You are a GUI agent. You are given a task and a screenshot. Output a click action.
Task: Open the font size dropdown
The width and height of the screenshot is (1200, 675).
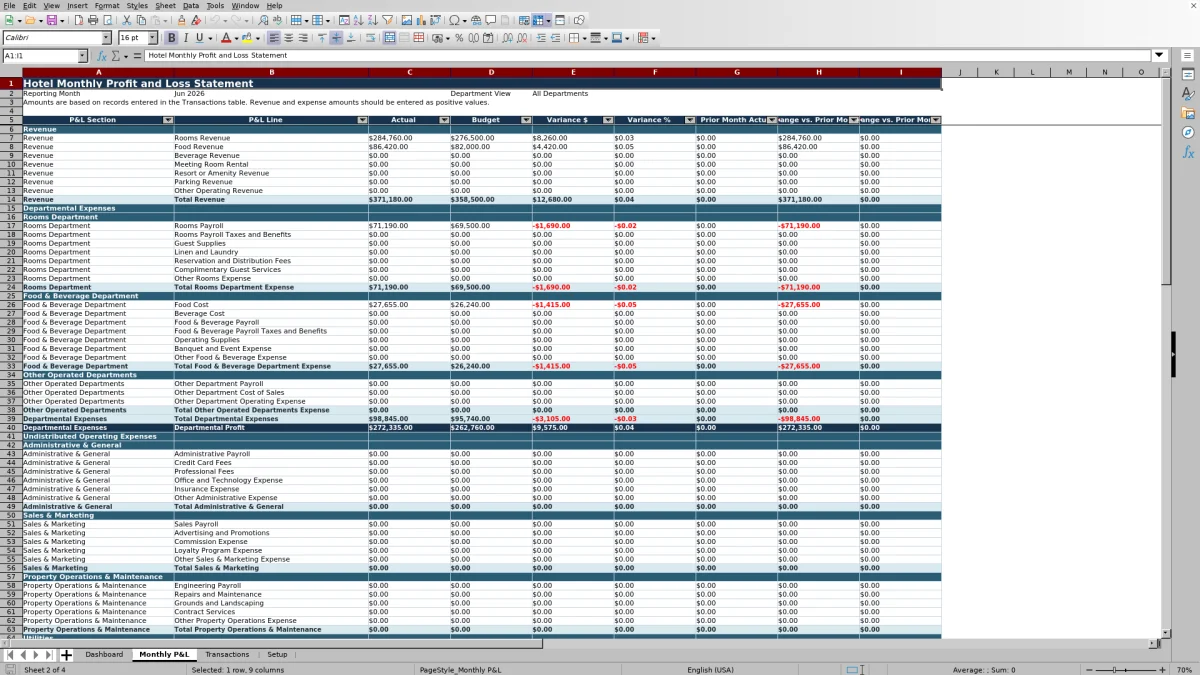[152, 38]
